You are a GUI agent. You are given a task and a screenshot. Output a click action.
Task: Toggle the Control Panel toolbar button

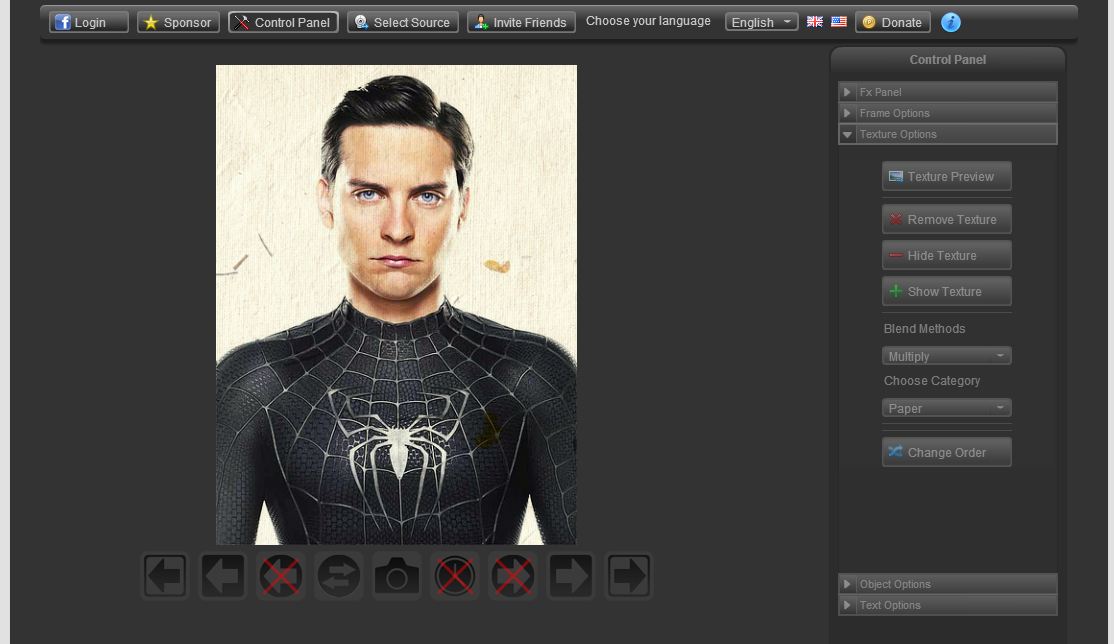pos(283,22)
